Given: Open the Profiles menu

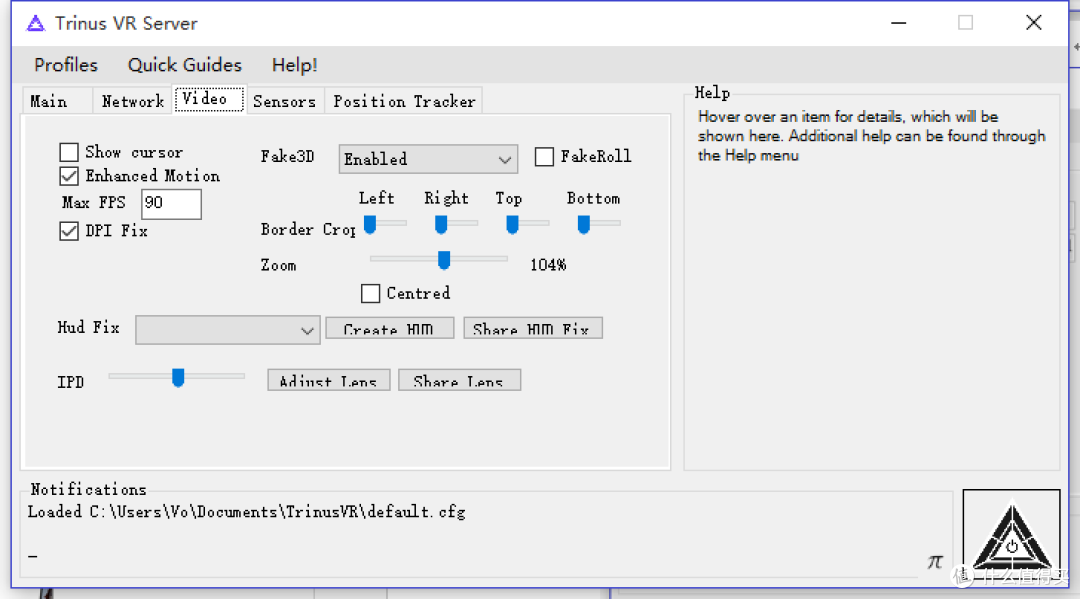Looking at the screenshot, I should 66,65.
